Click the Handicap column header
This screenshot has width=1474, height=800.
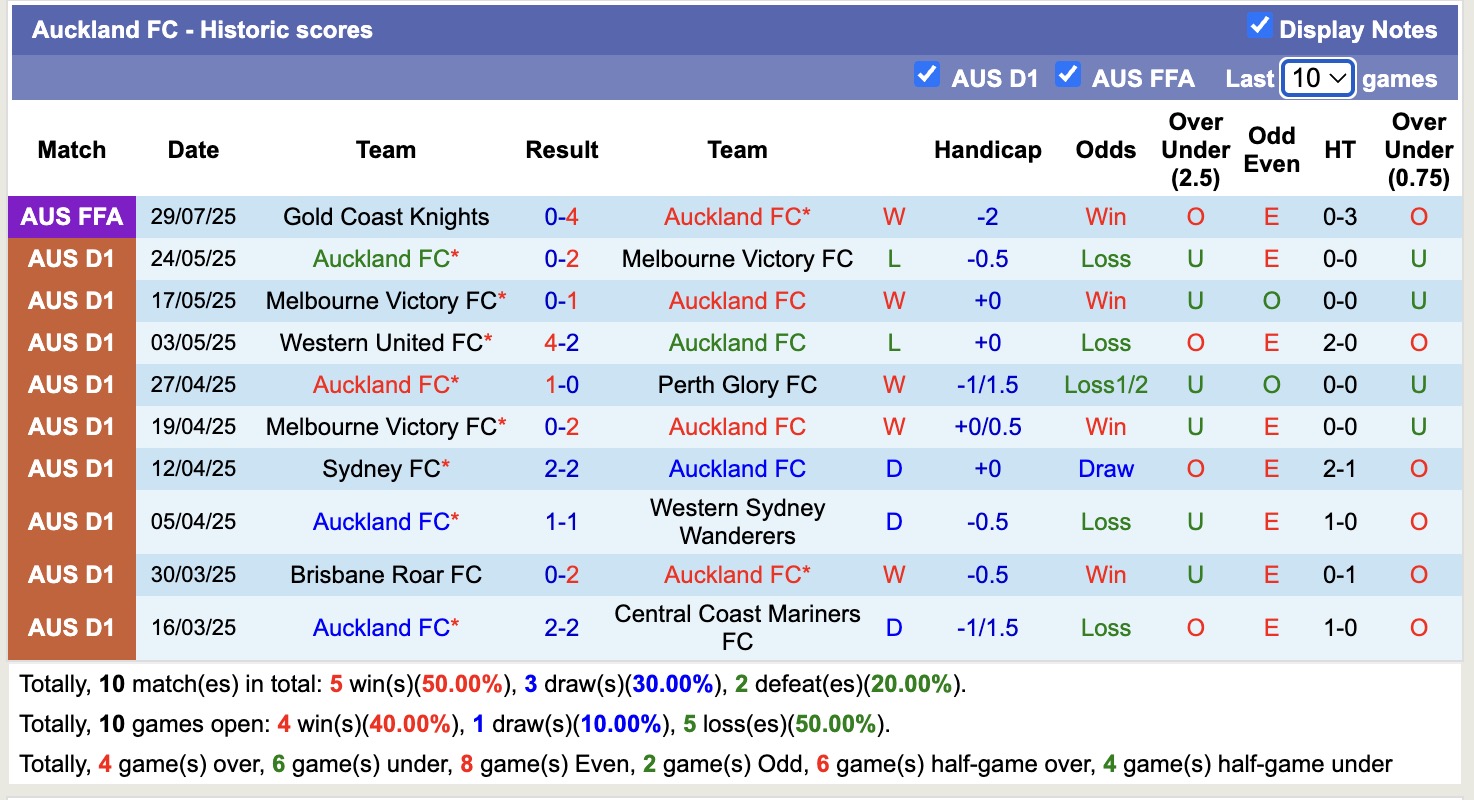987,150
